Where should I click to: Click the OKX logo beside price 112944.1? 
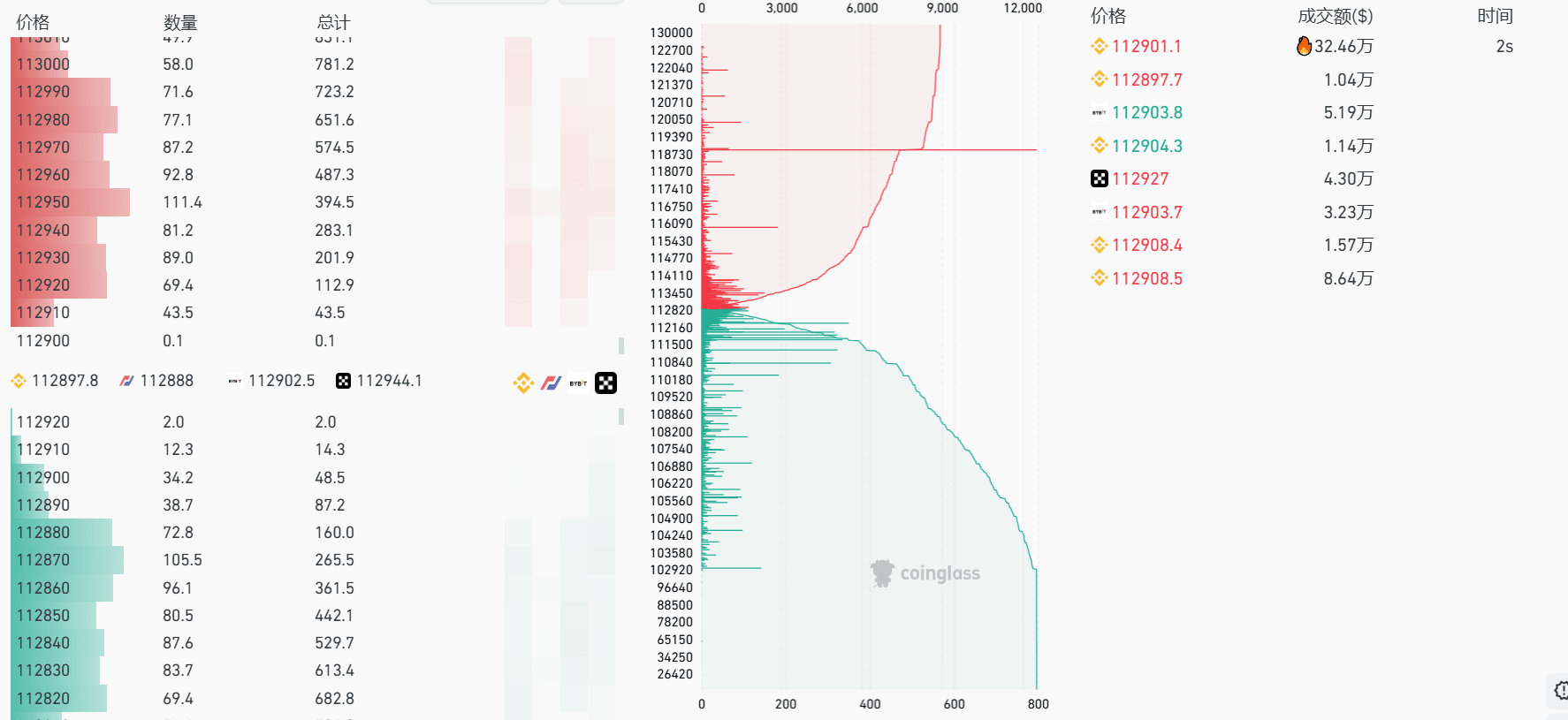tap(344, 381)
